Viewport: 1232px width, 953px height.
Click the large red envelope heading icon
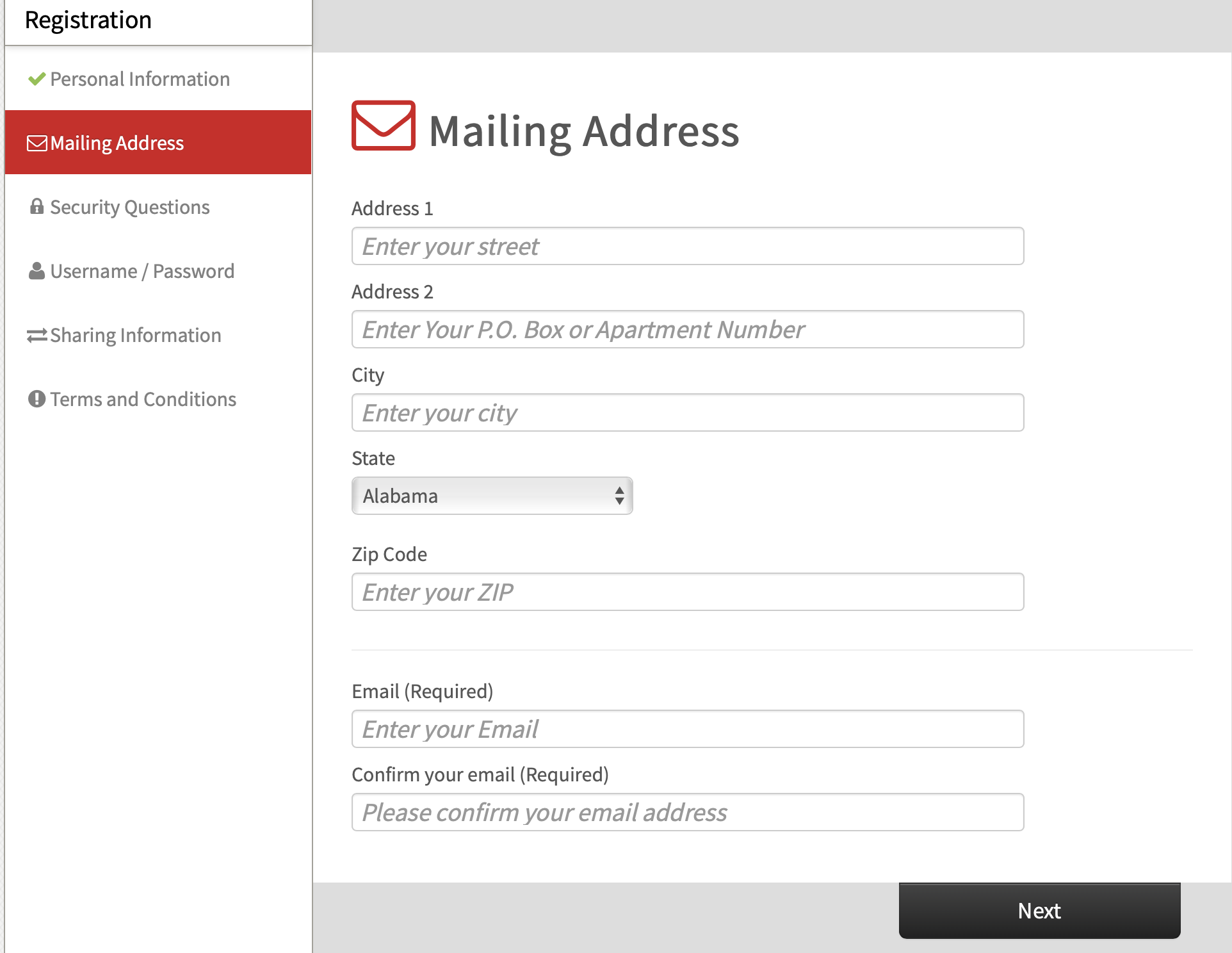(x=383, y=126)
